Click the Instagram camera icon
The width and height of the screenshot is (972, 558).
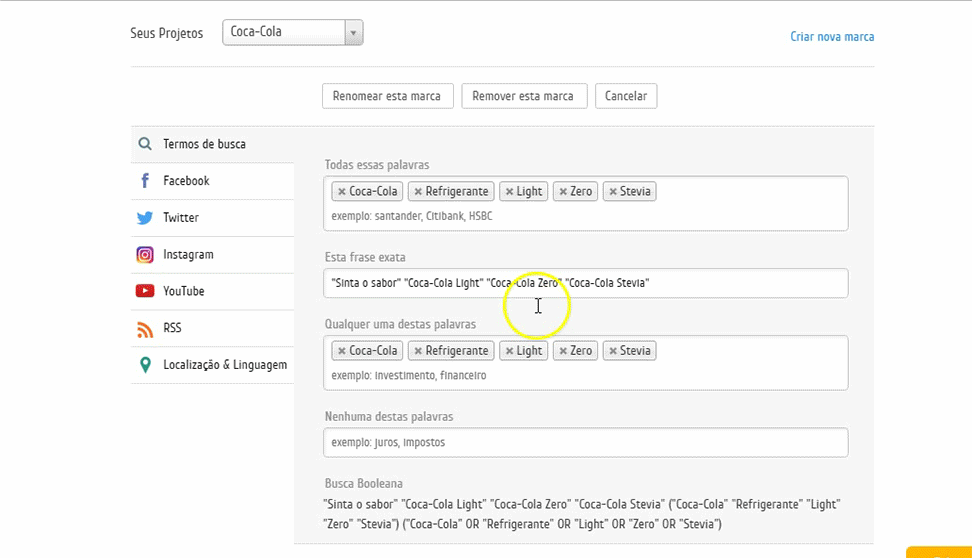pyautogui.click(x=145, y=255)
